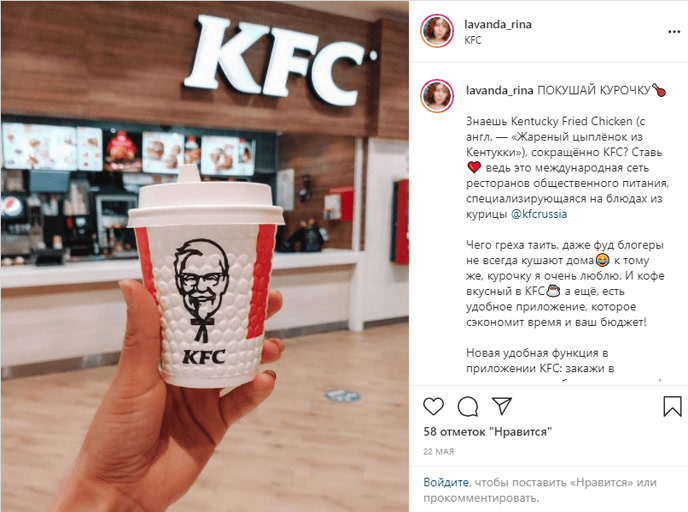Screen dimensions: 688x512
Task: Click the coffee cup emoji in caption
Action: (x=553, y=291)
